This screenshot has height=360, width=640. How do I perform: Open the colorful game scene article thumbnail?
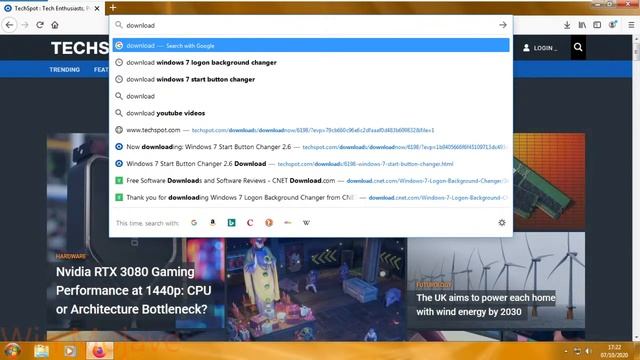point(316,289)
